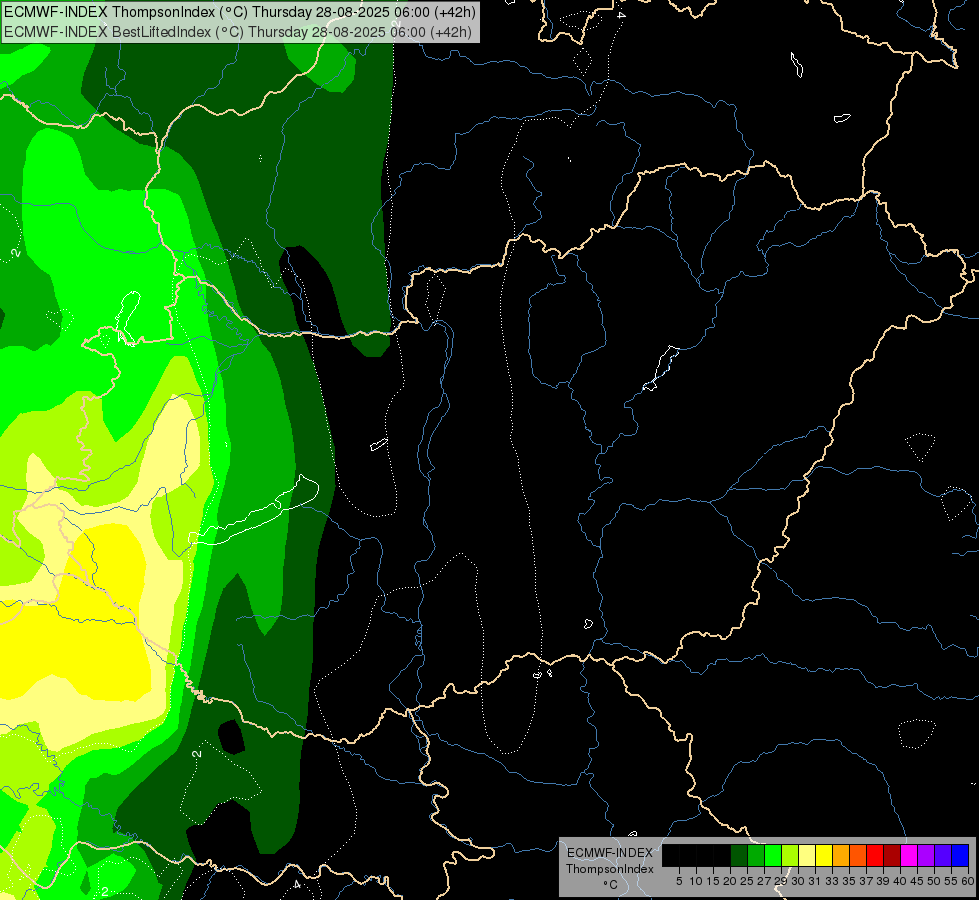This screenshot has width=979, height=900.
Task: Click legend tick value 27
Action: click(x=764, y=881)
